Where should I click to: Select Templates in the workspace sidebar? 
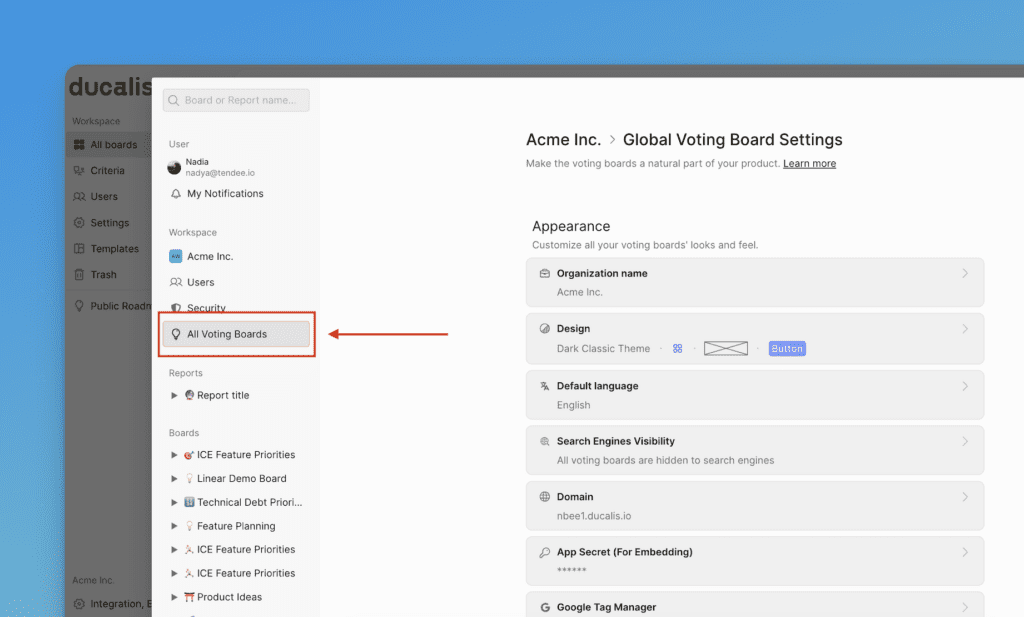pos(114,249)
